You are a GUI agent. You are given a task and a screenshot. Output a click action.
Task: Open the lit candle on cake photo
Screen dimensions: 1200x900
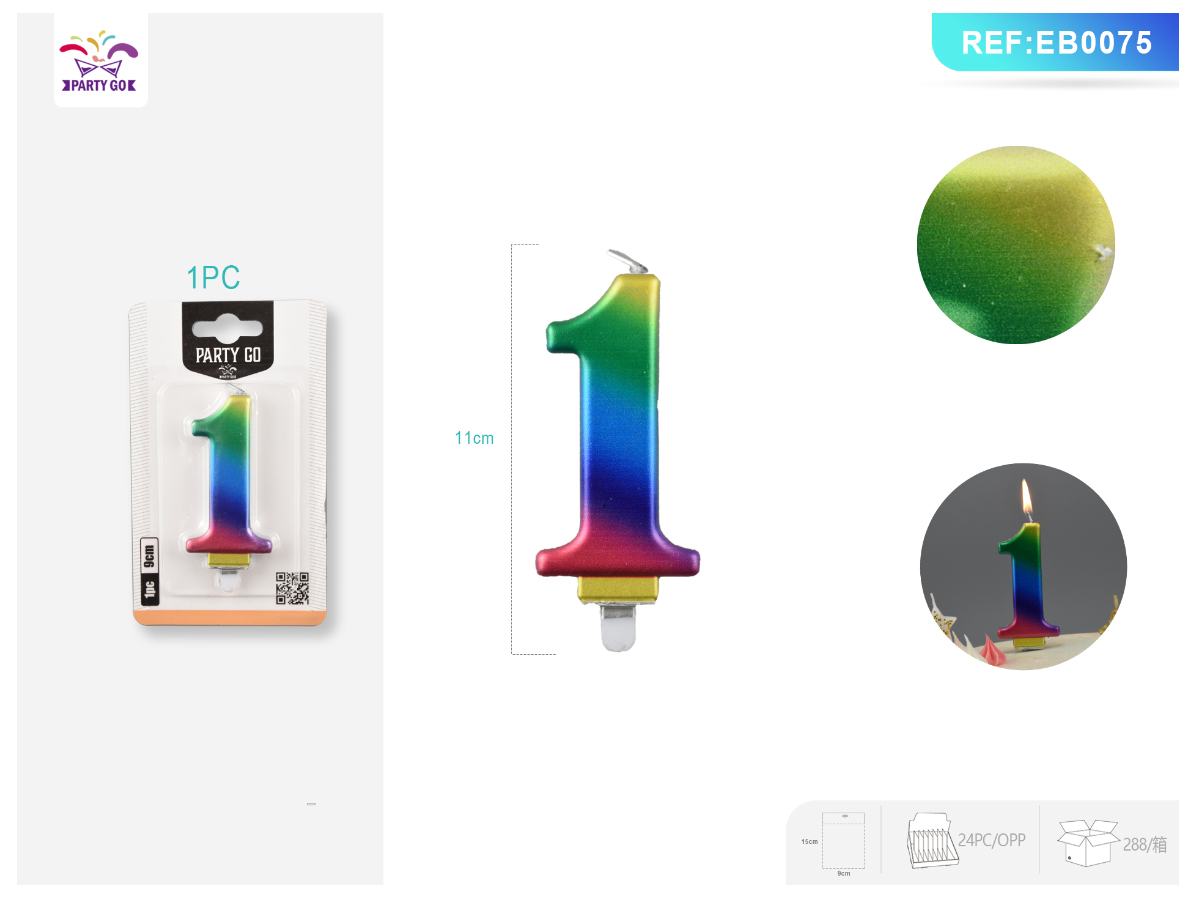click(x=1023, y=566)
